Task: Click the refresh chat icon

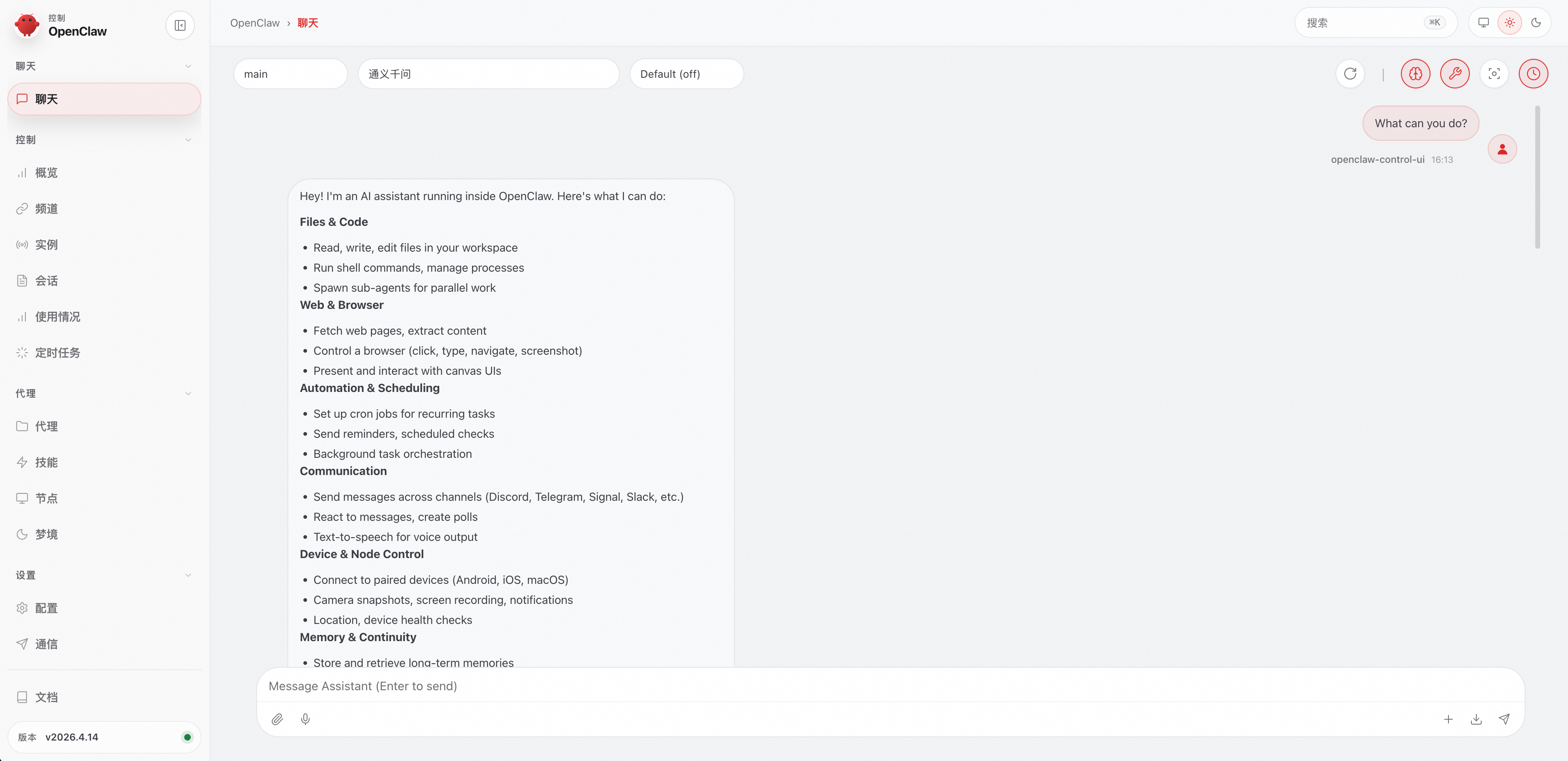Action: (x=1350, y=74)
